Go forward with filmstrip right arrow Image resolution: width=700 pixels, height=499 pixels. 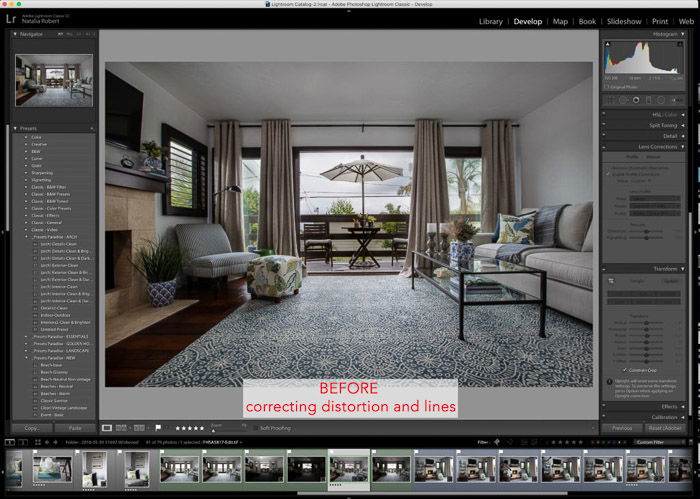coord(55,442)
